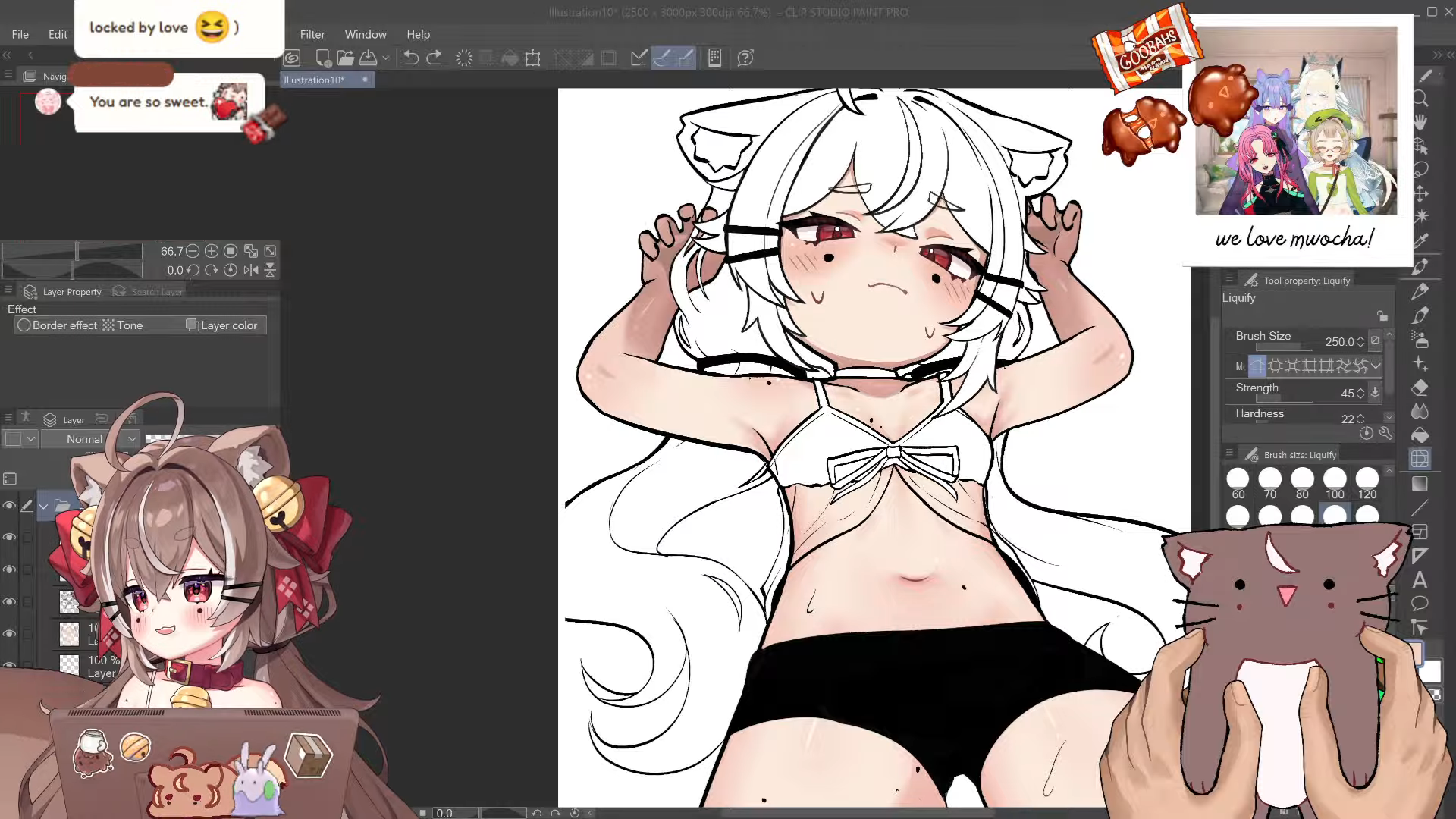Viewport: 1456px width, 819px height.
Task: Create a new canvas with the new-file icon
Action: [323, 58]
